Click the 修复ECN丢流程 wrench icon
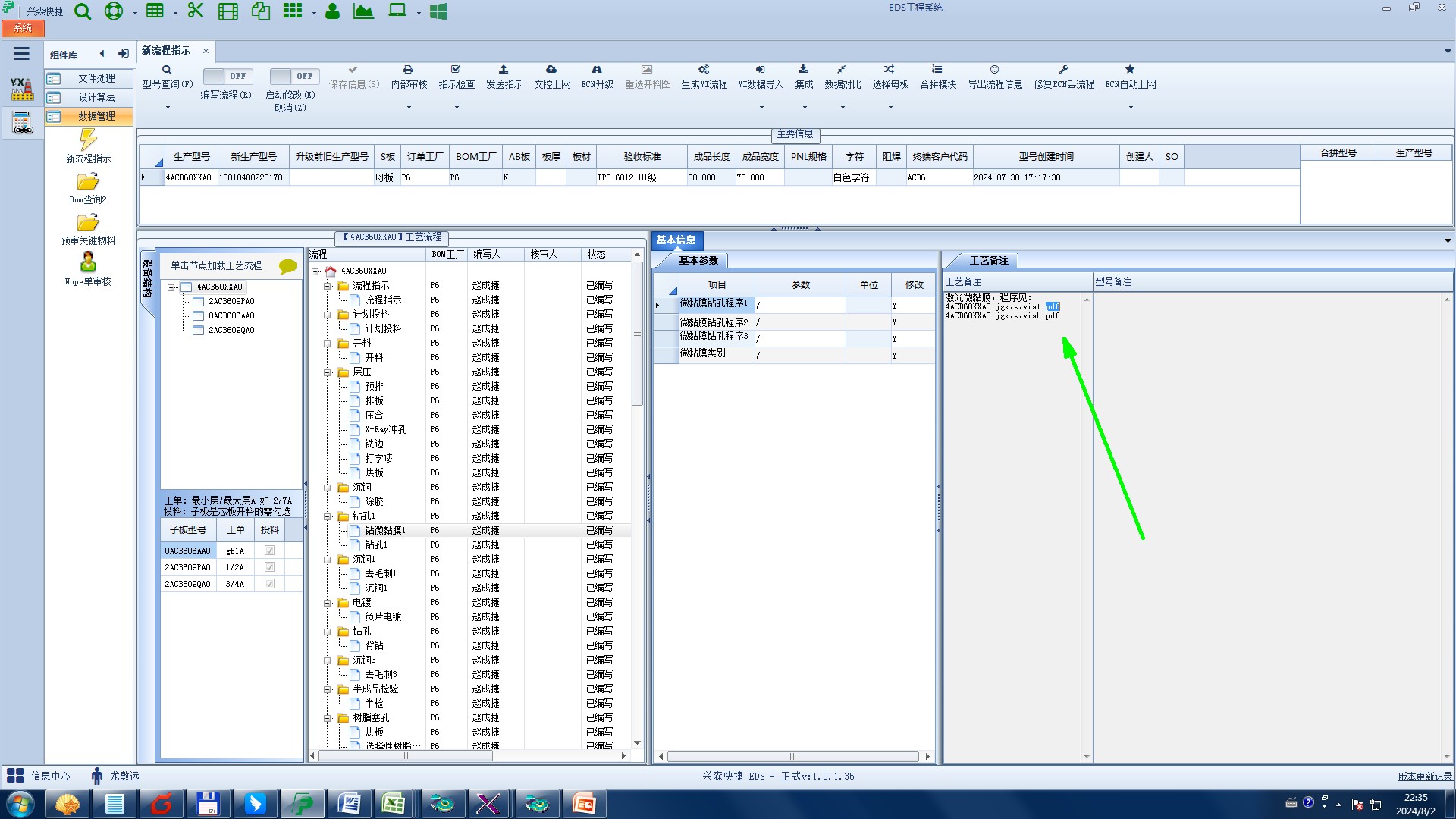 coord(1063,70)
